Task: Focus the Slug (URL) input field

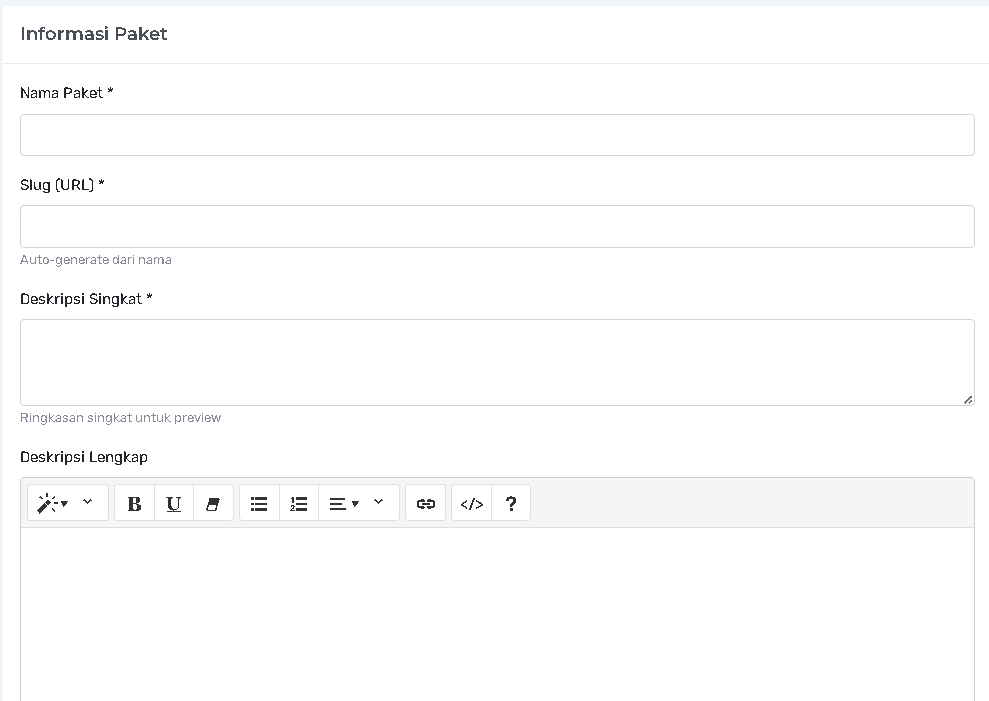Action: click(x=497, y=227)
